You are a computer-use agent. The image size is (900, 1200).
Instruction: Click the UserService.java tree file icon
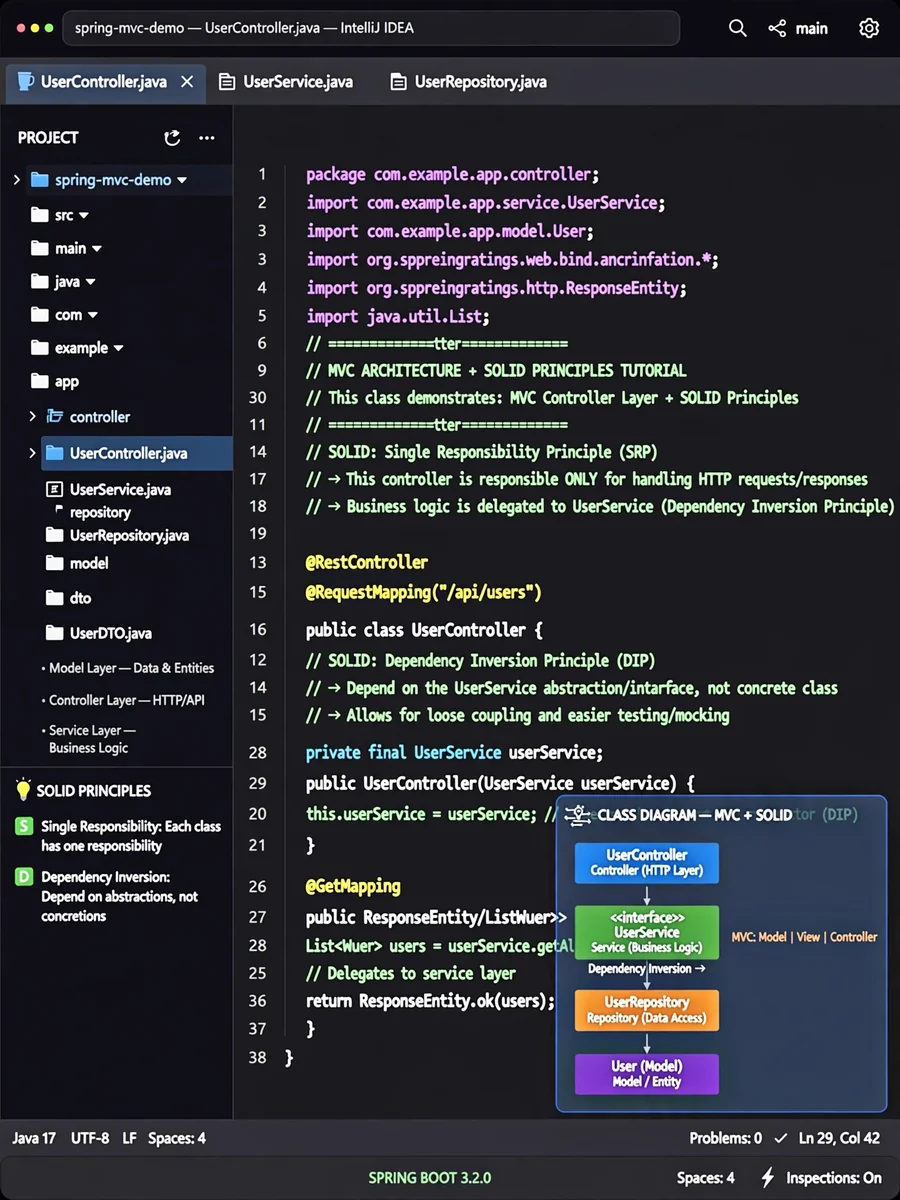pos(55,490)
